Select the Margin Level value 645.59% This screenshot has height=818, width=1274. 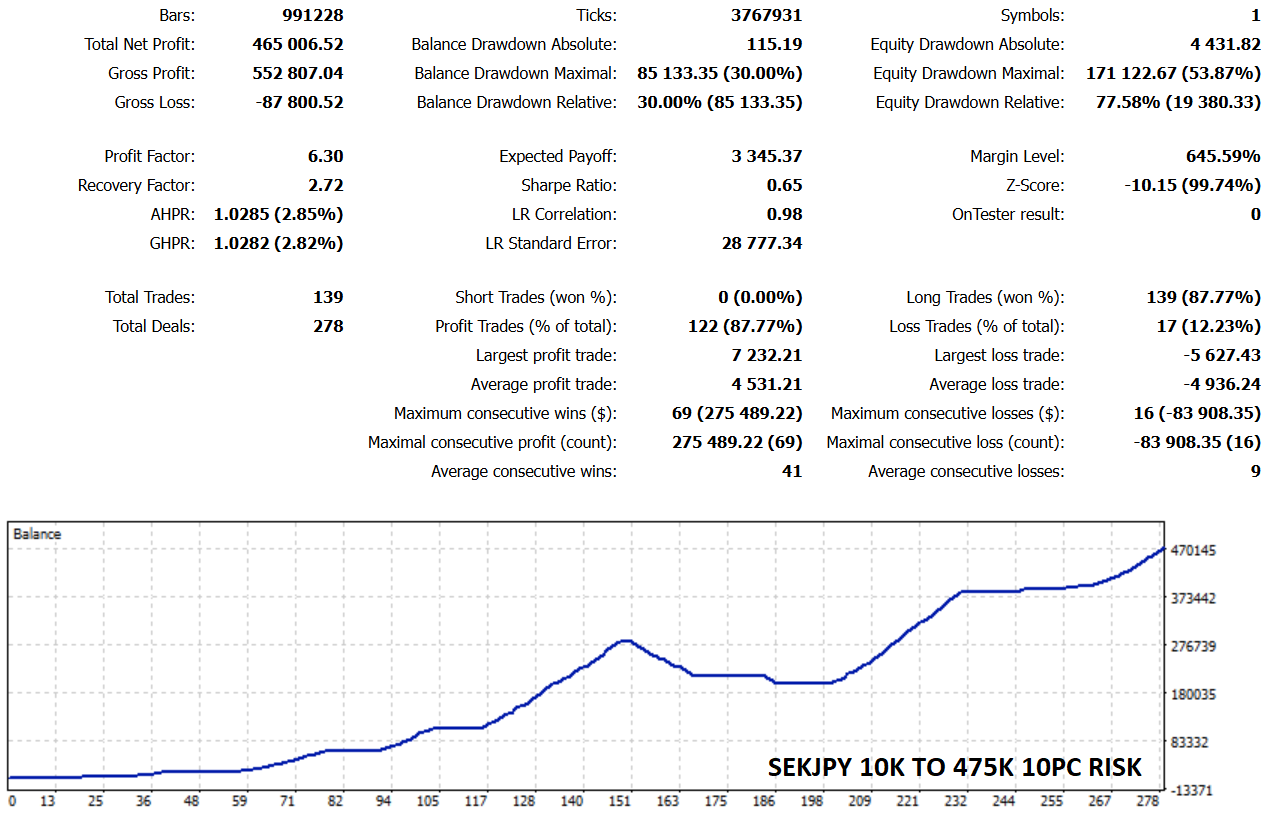pos(1223,157)
